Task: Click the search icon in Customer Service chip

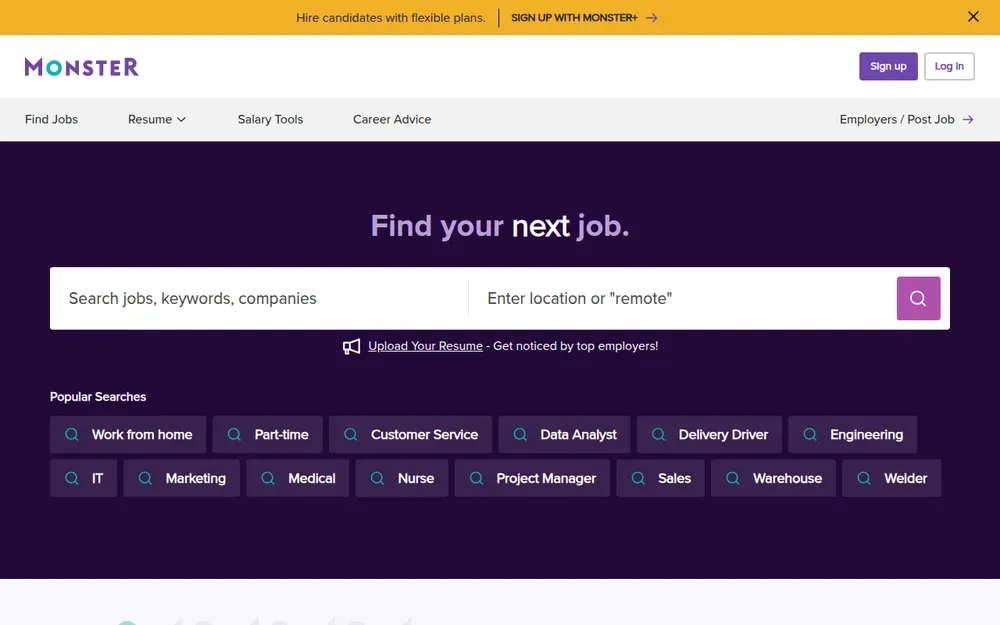Action: coord(351,434)
